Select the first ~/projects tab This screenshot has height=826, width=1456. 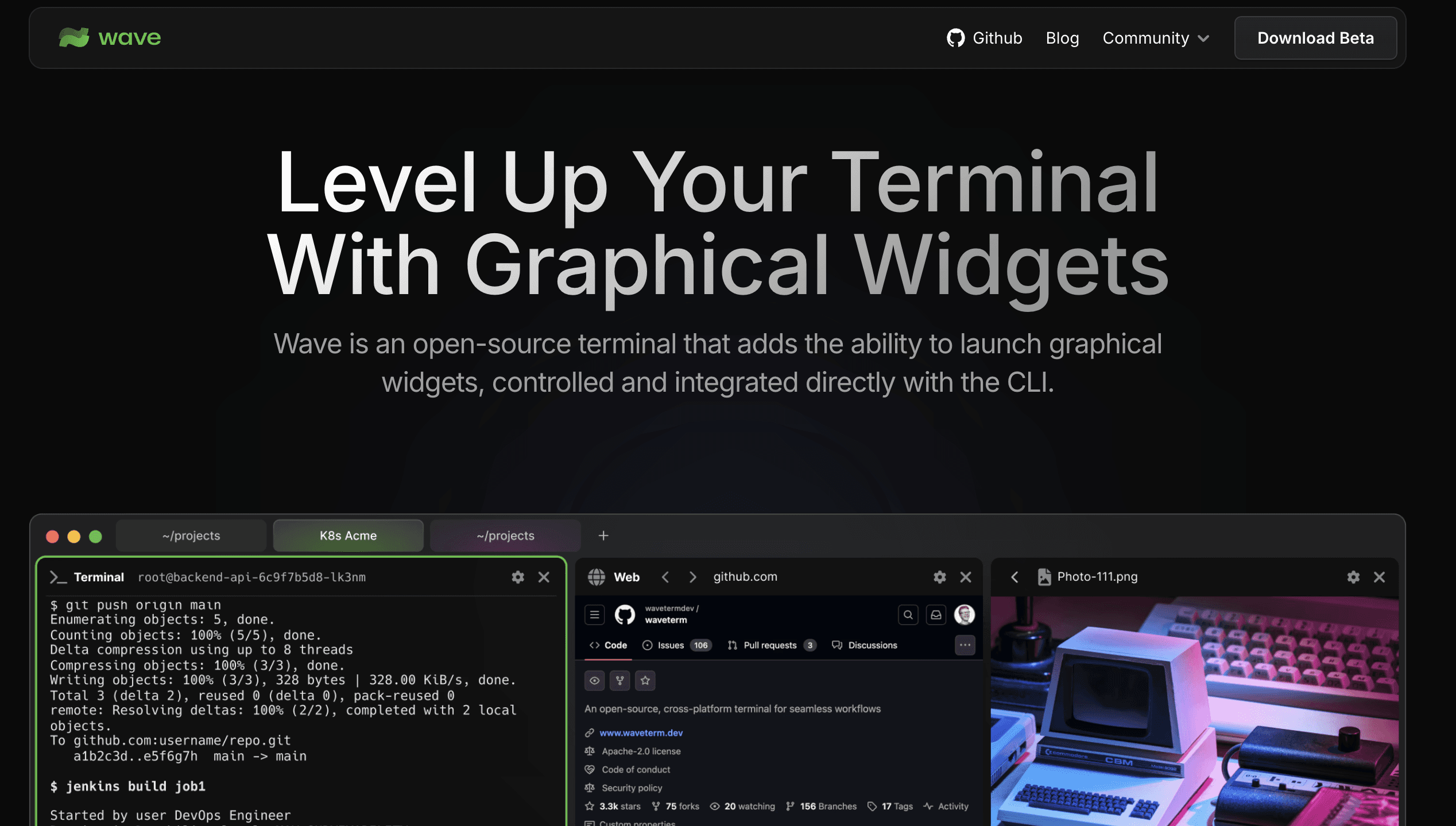click(x=191, y=535)
